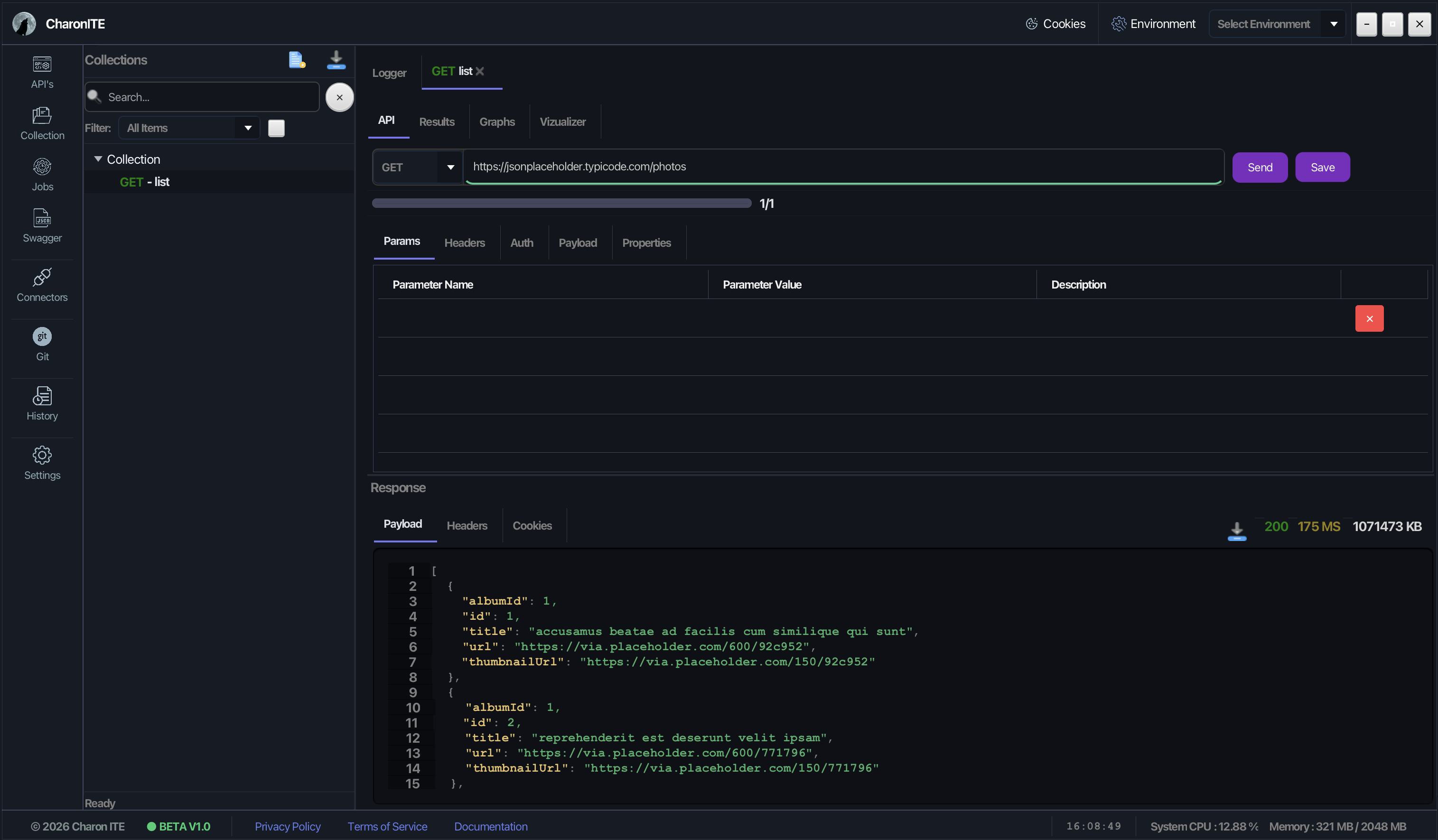Click the request URL input field

(799, 167)
